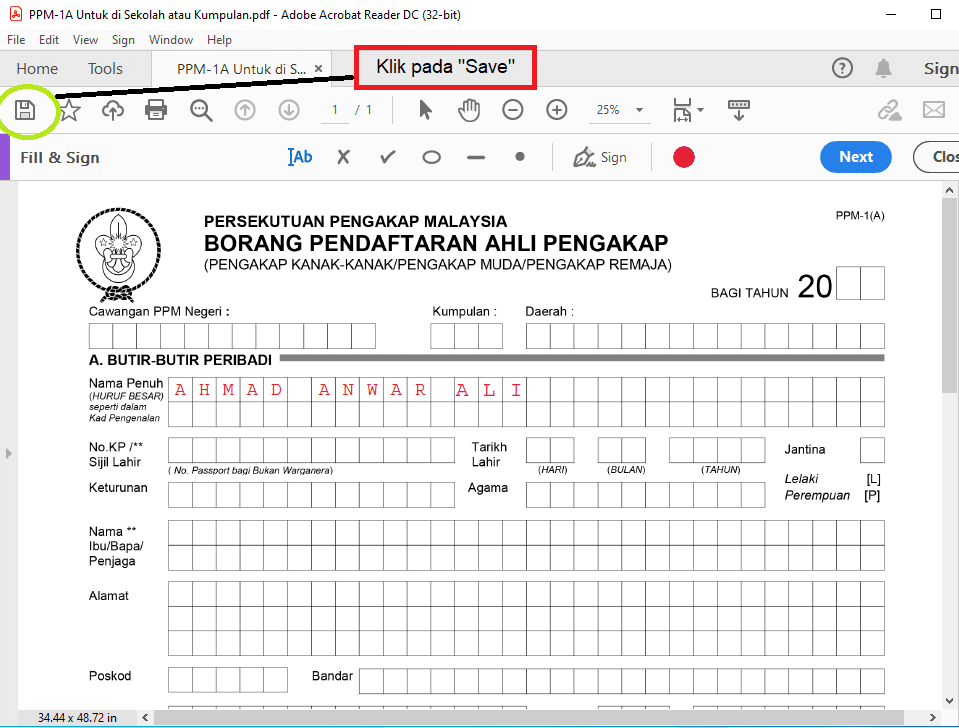Select the circle annotation tool

[x=431, y=157]
